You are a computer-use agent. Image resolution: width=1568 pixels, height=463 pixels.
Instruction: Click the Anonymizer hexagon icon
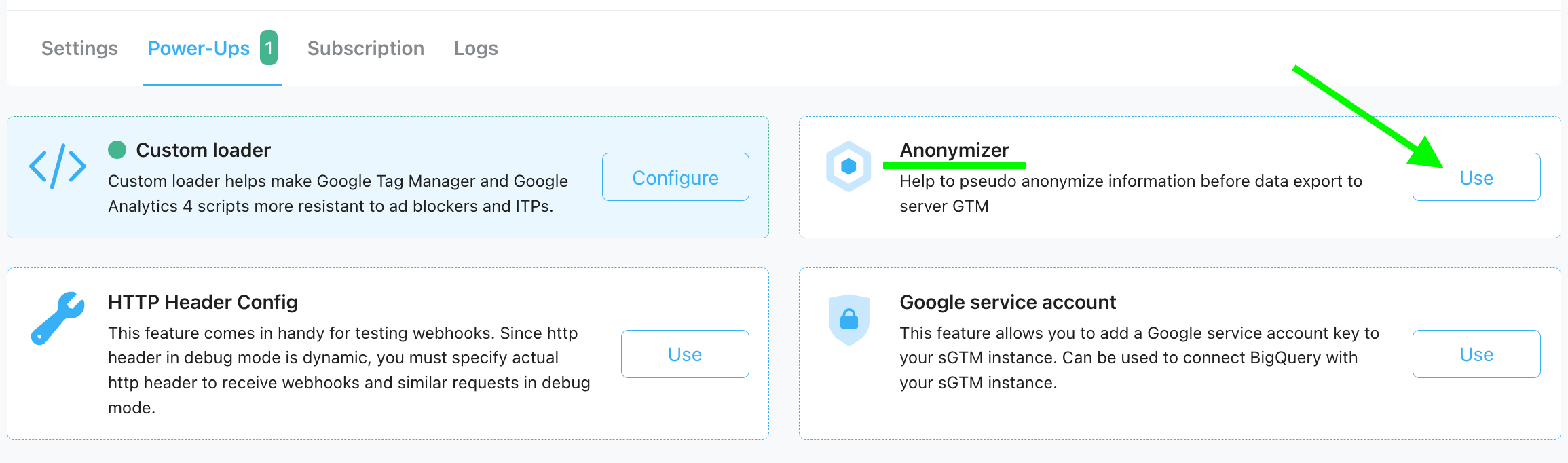pos(848,166)
